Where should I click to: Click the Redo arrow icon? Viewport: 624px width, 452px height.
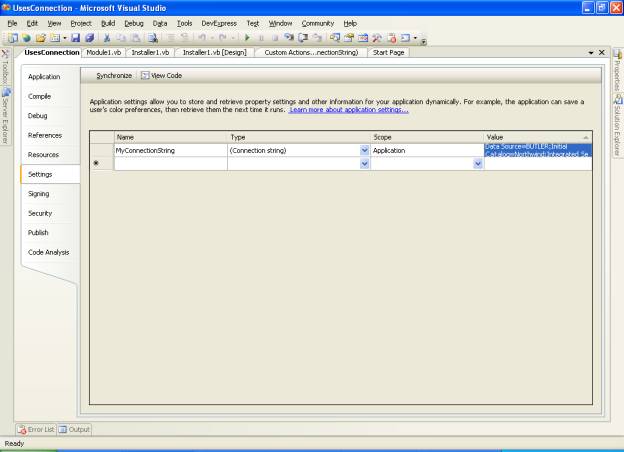222,38
